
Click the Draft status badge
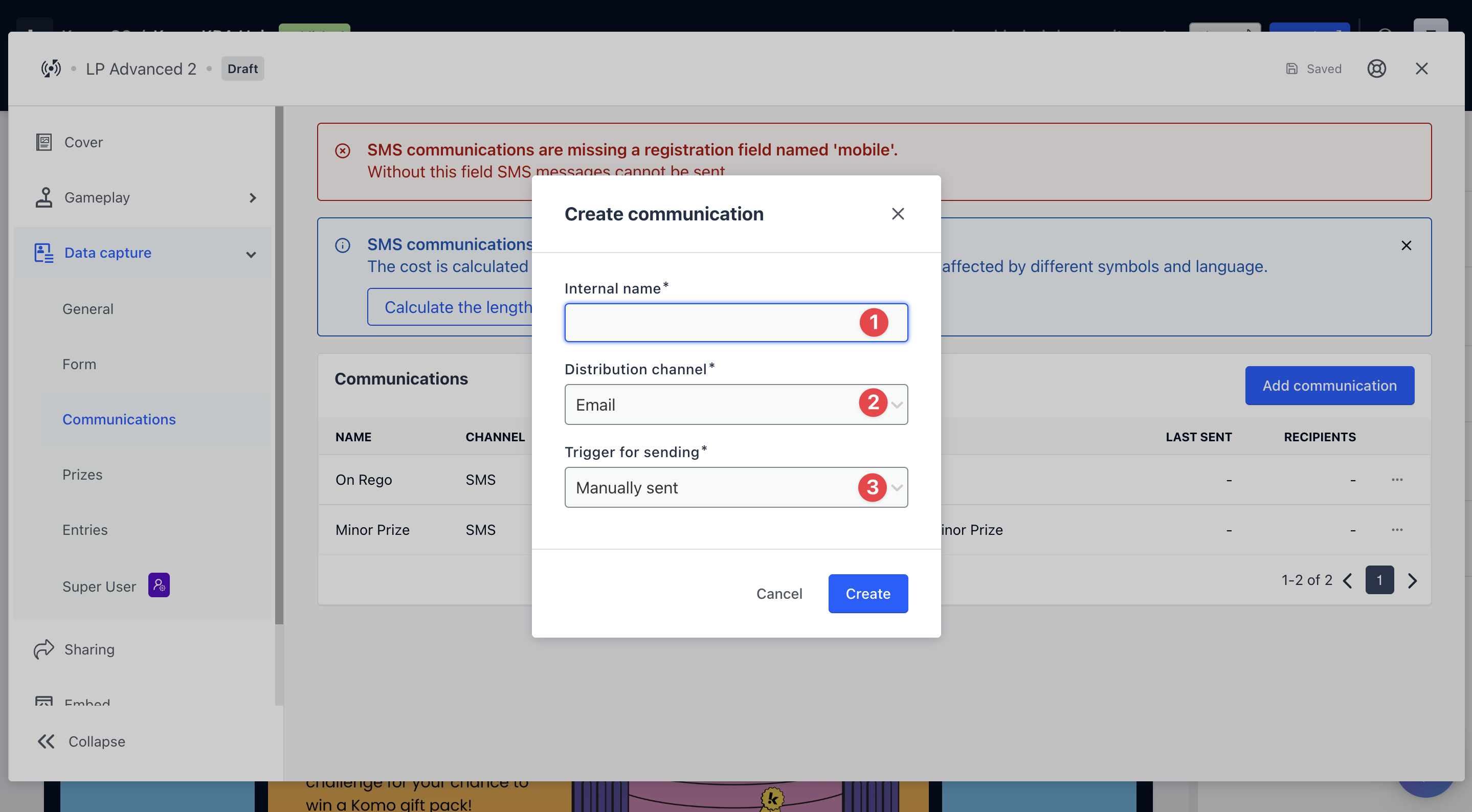point(243,69)
